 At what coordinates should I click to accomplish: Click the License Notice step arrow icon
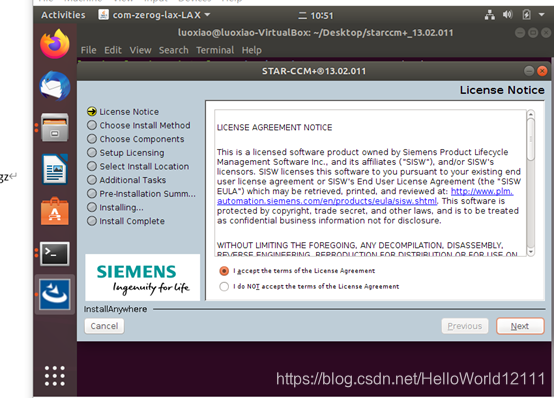click(92, 111)
